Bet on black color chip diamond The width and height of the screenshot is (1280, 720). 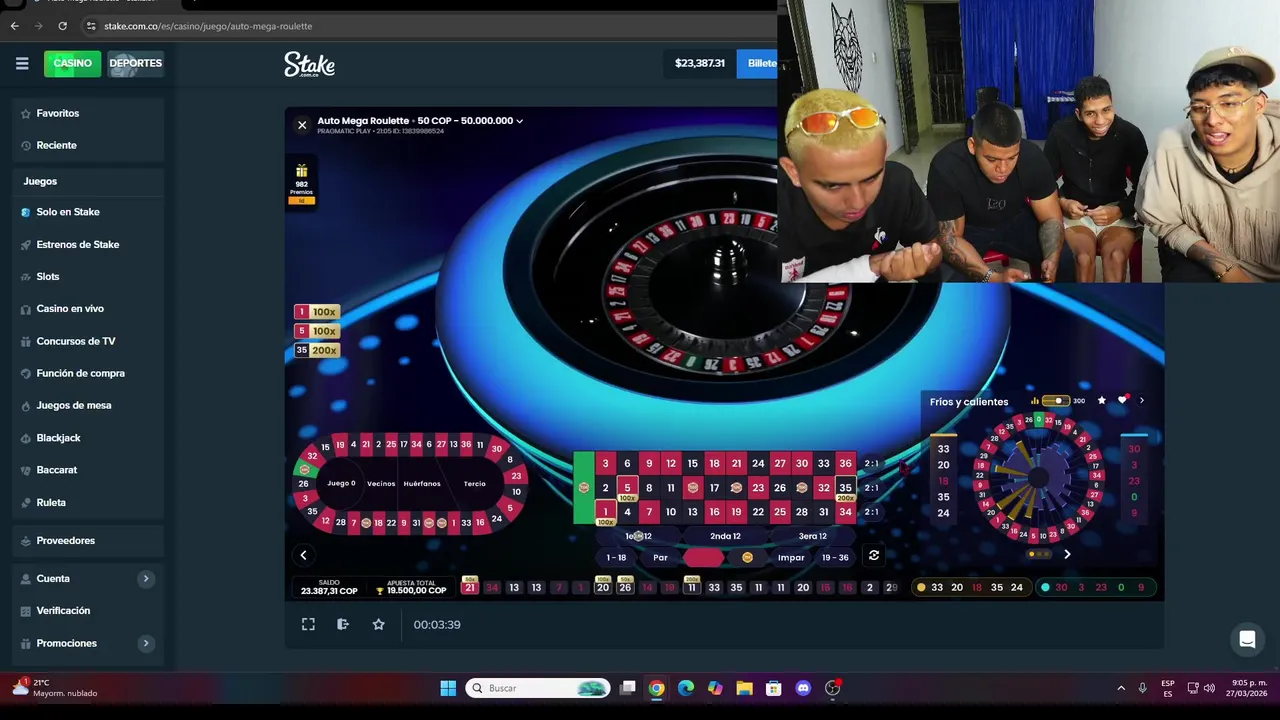[x=747, y=557]
